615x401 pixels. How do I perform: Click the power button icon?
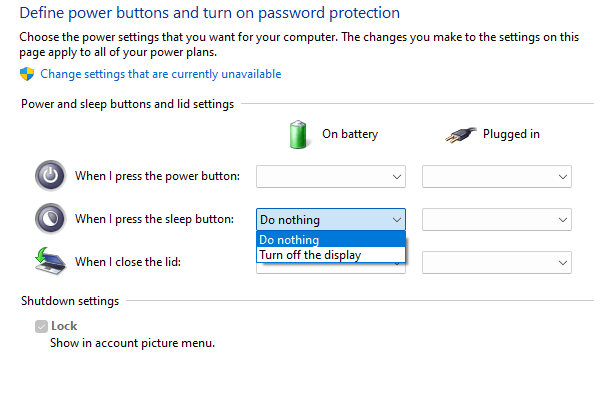[x=49, y=176]
